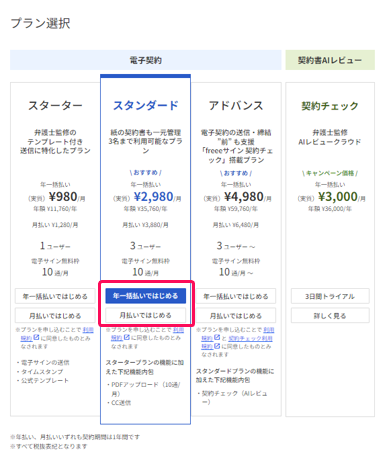Click external-link icon beside Starter plan's 利用規約
This screenshot has width=391, height=456.
(37, 338)
